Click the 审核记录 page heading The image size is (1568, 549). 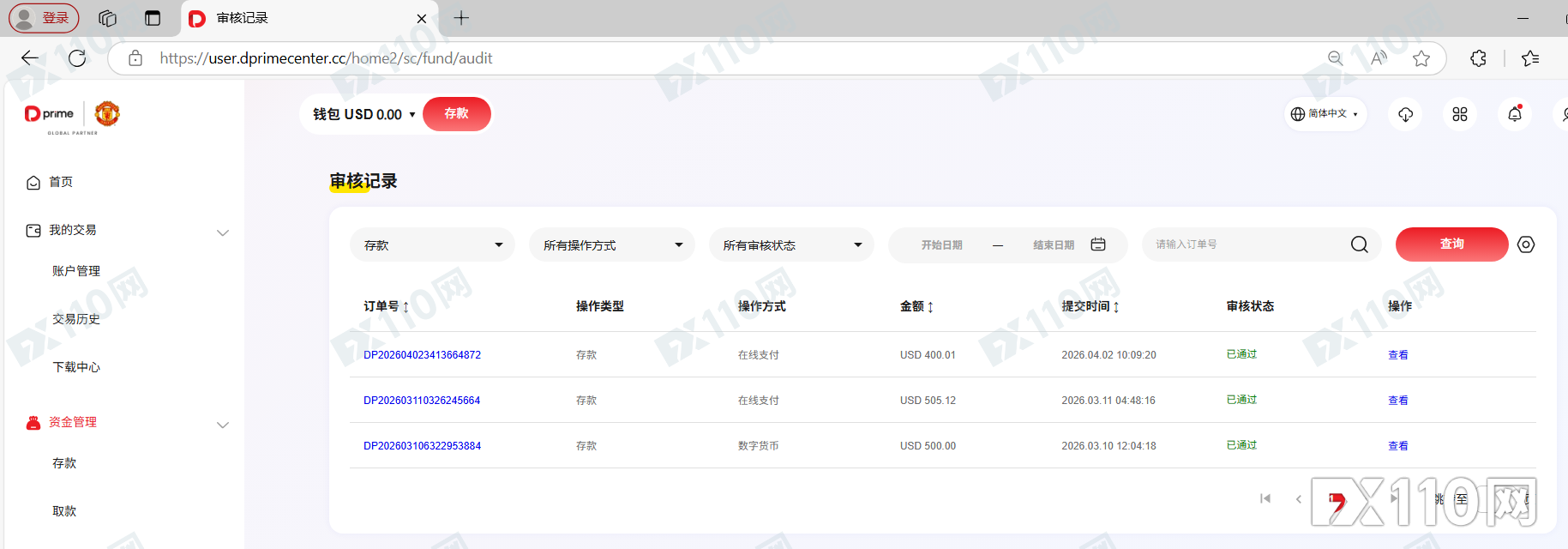point(363,181)
